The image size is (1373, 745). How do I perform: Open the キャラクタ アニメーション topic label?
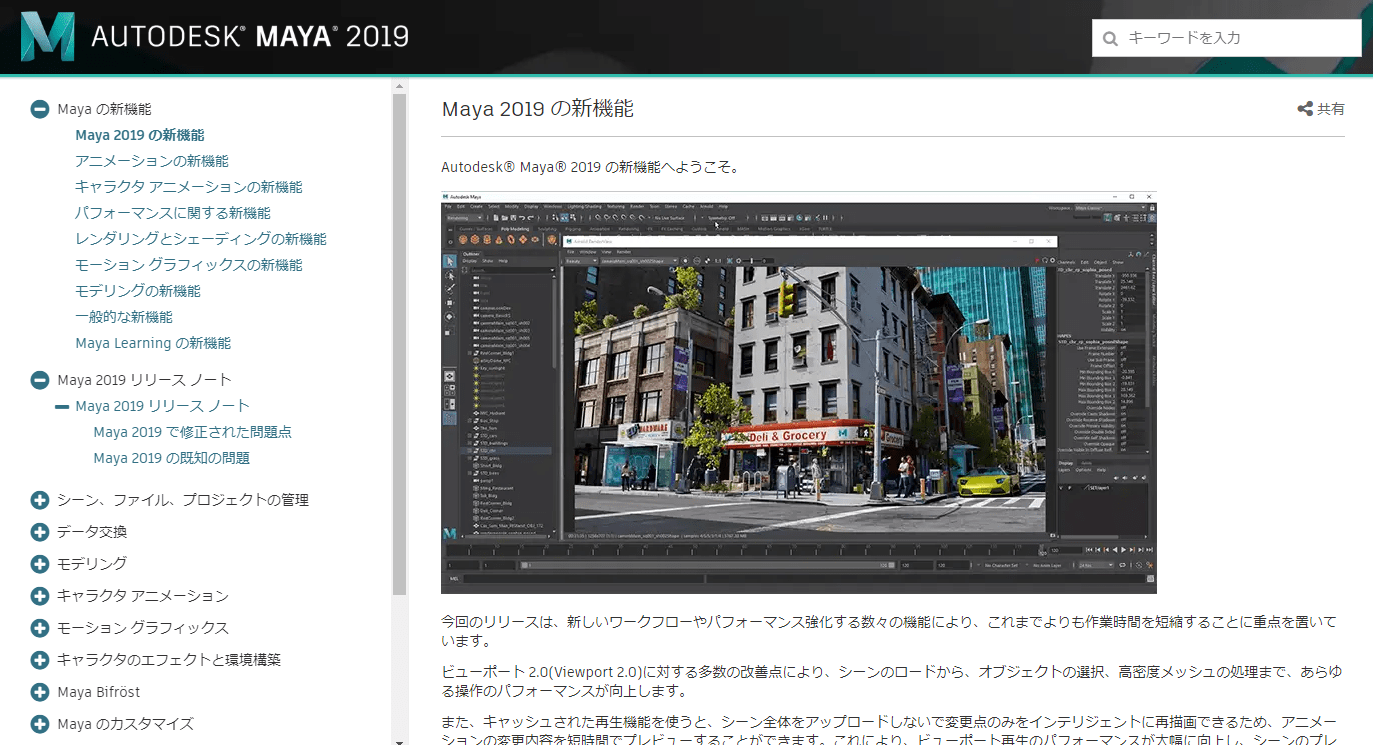click(143, 596)
